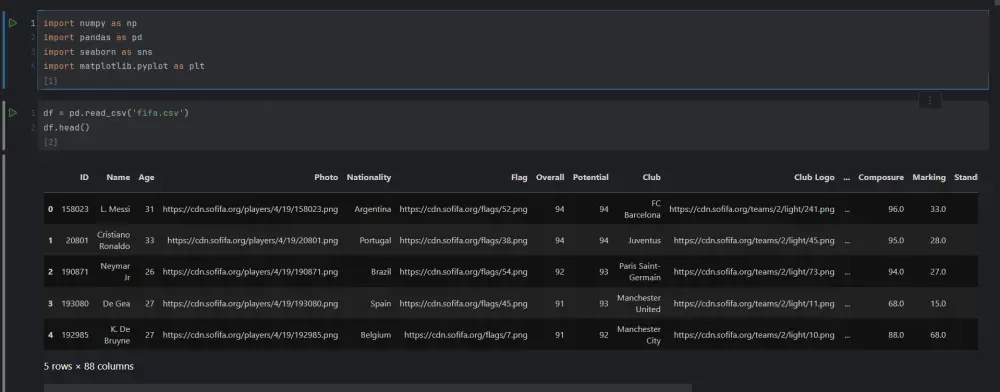Click the Photo column header
Screen dimensions: 1000x392
click(x=326, y=177)
